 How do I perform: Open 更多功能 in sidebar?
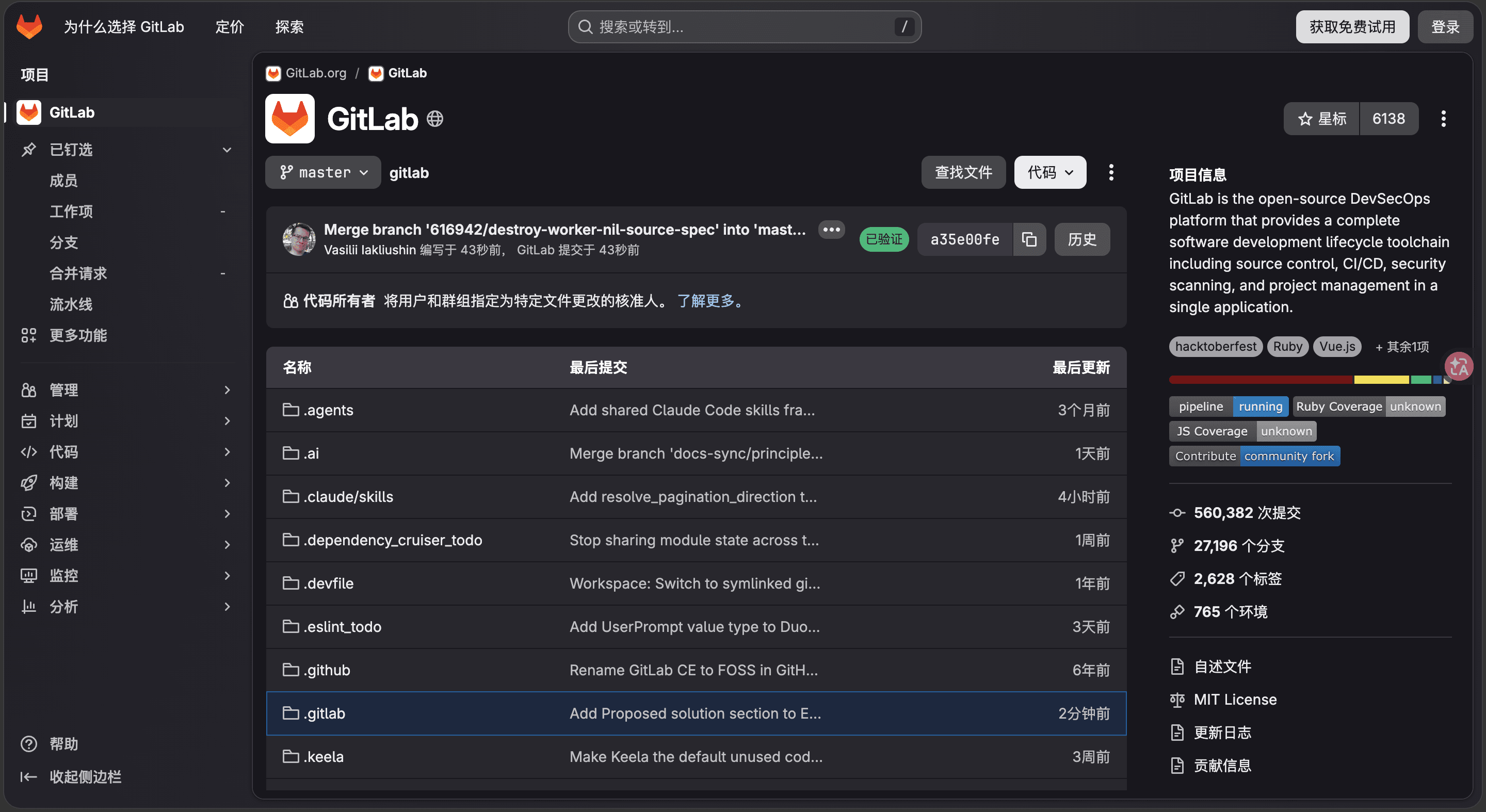tap(127, 336)
